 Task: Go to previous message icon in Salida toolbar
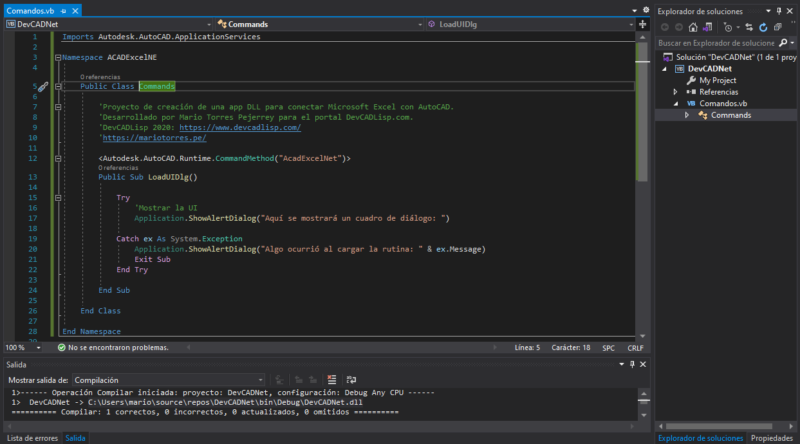298,380
